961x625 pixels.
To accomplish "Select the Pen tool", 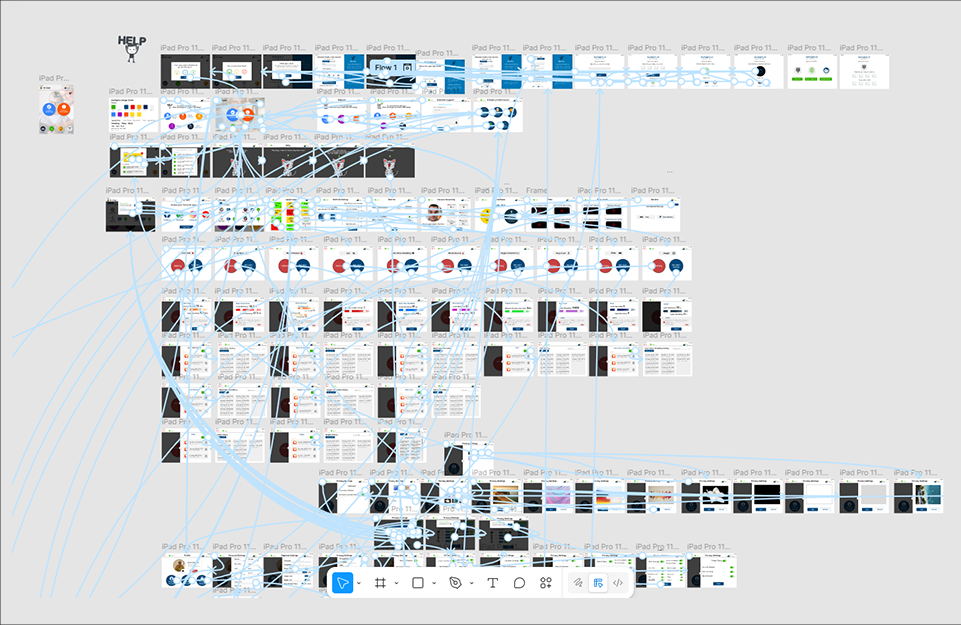I will pos(456,583).
